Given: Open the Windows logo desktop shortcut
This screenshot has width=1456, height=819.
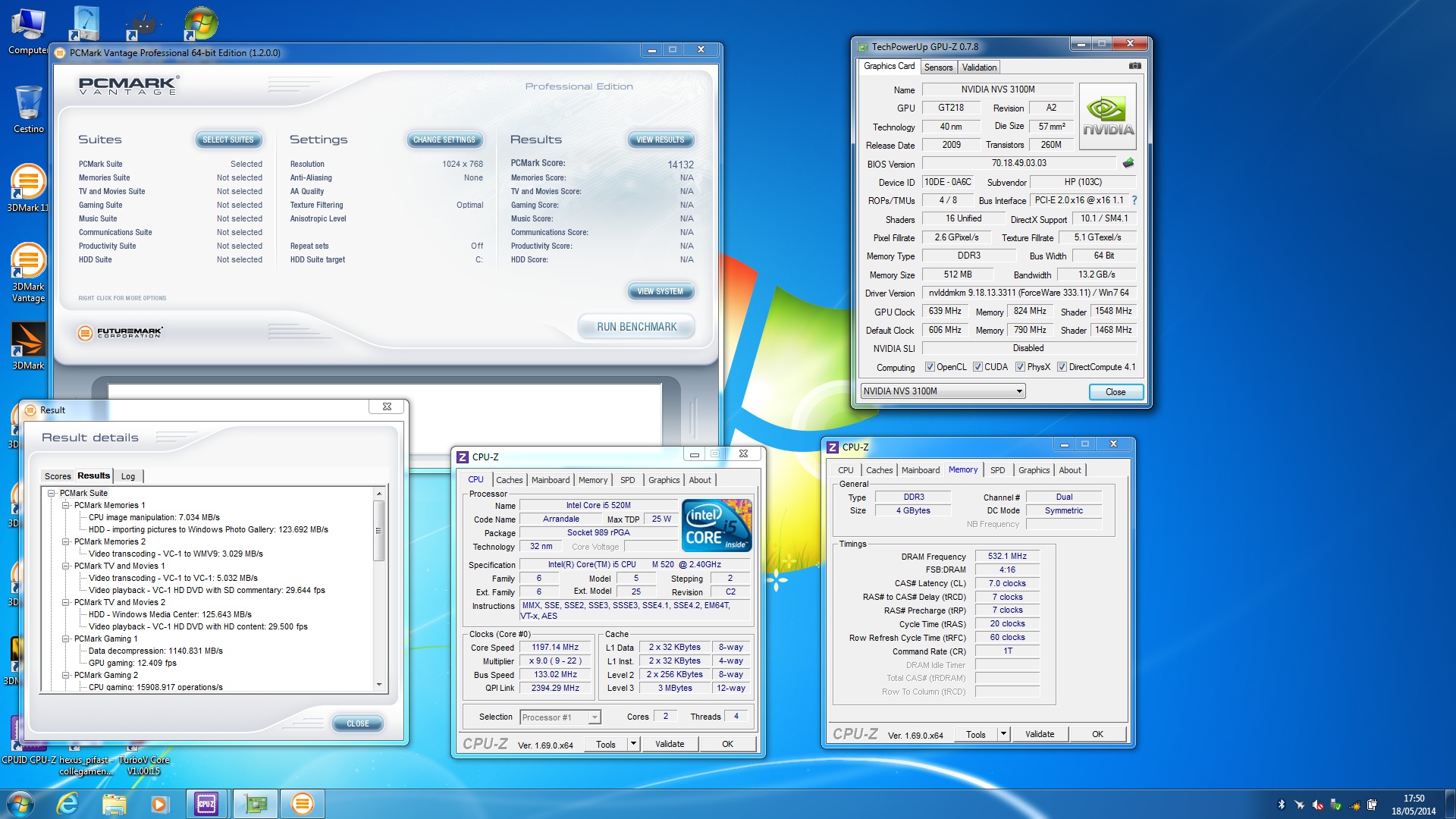Looking at the screenshot, I should (x=200, y=24).
